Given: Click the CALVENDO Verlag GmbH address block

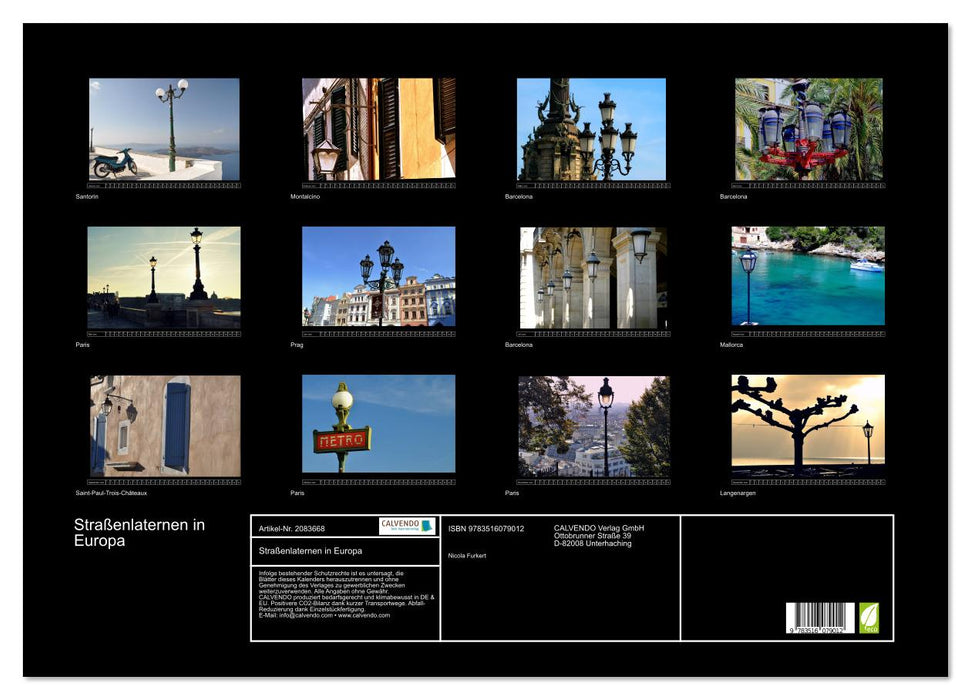Looking at the screenshot, I should click(599, 535).
